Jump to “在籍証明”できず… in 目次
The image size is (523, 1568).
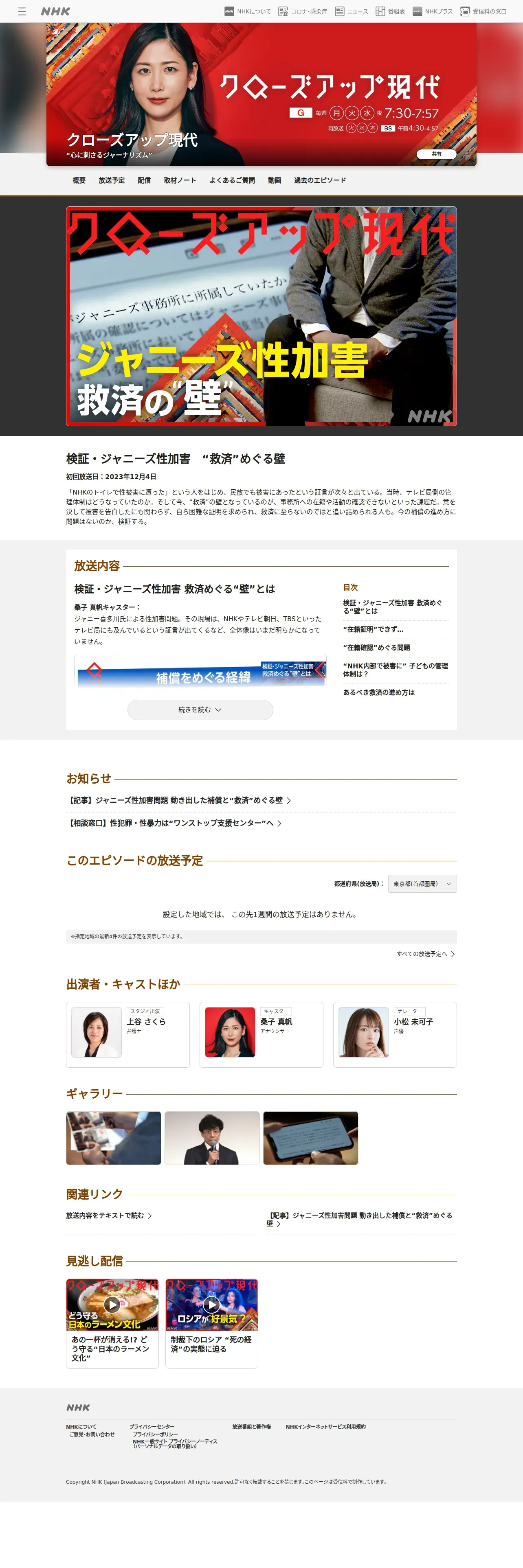click(373, 629)
